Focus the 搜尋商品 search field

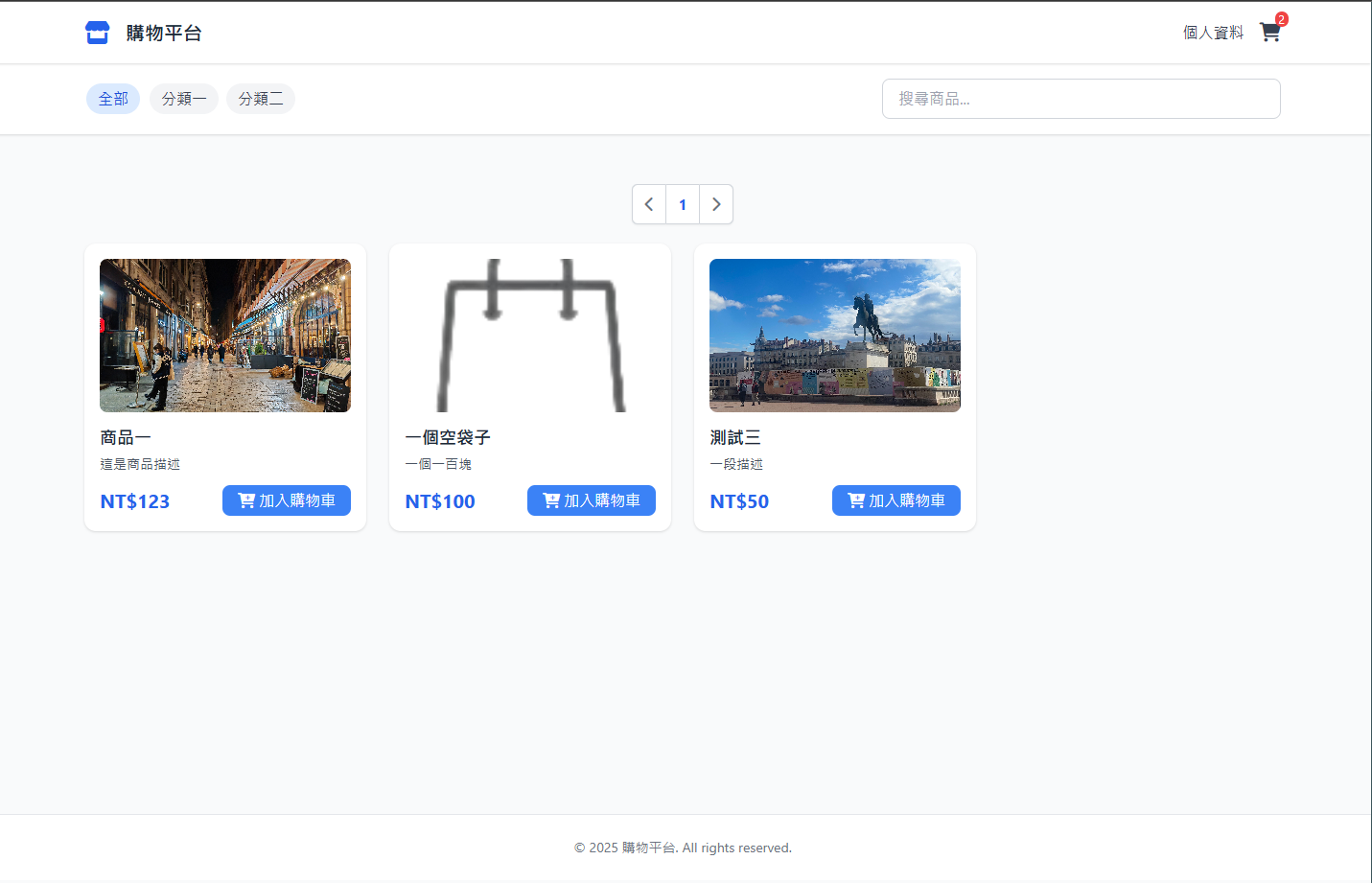(x=1081, y=99)
